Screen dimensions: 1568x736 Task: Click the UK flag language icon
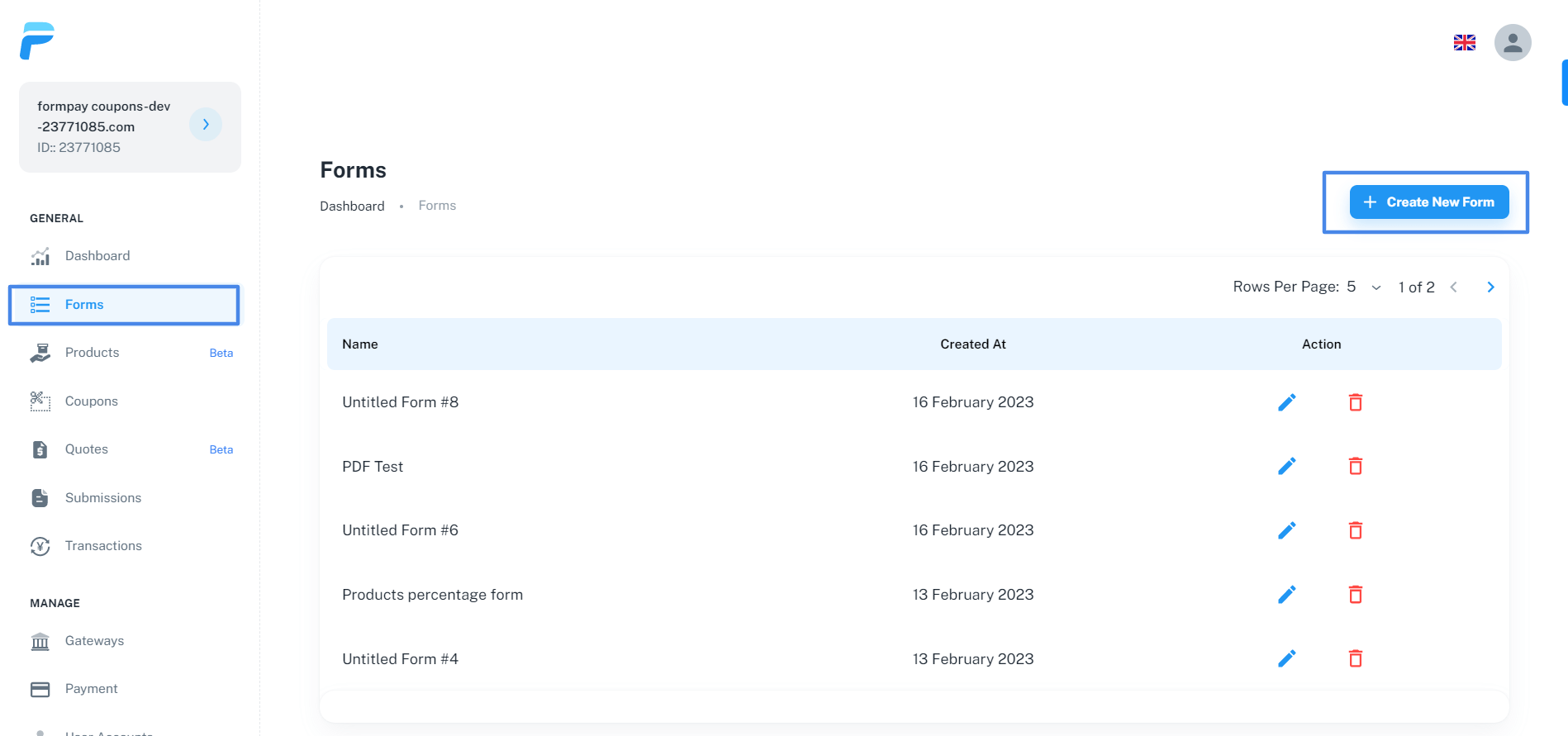click(1464, 42)
